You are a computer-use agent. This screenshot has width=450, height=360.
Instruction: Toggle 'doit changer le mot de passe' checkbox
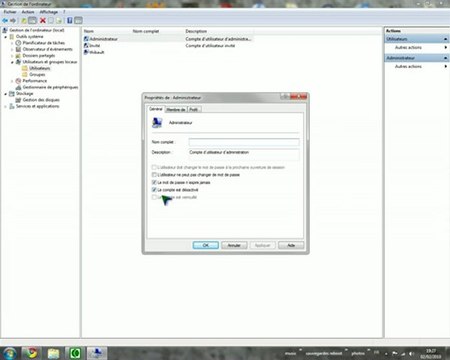[x=154, y=167]
